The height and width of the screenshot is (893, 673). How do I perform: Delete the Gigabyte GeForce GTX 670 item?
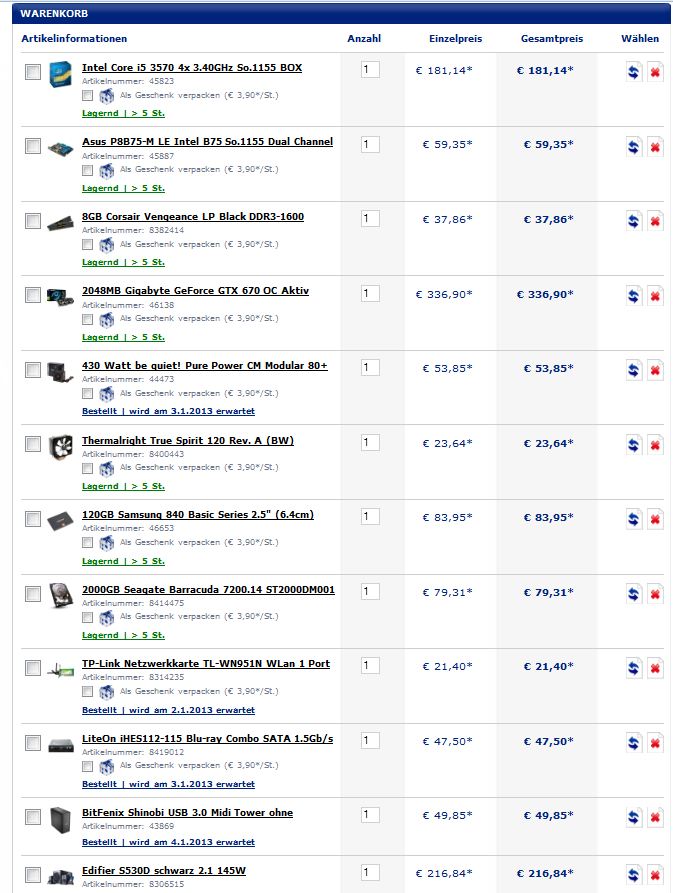[x=655, y=296]
